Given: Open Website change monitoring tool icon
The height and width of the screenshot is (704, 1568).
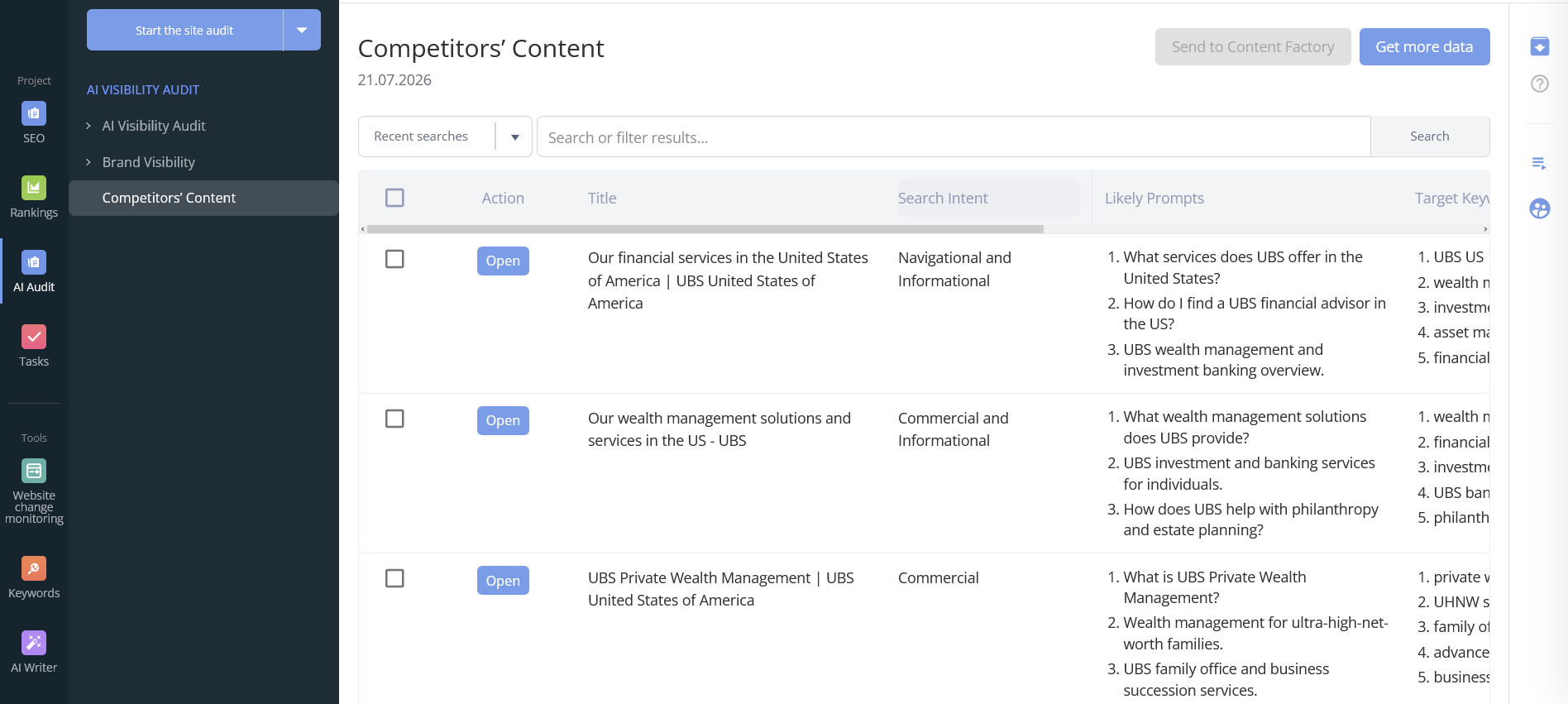Looking at the screenshot, I should coord(34,471).
